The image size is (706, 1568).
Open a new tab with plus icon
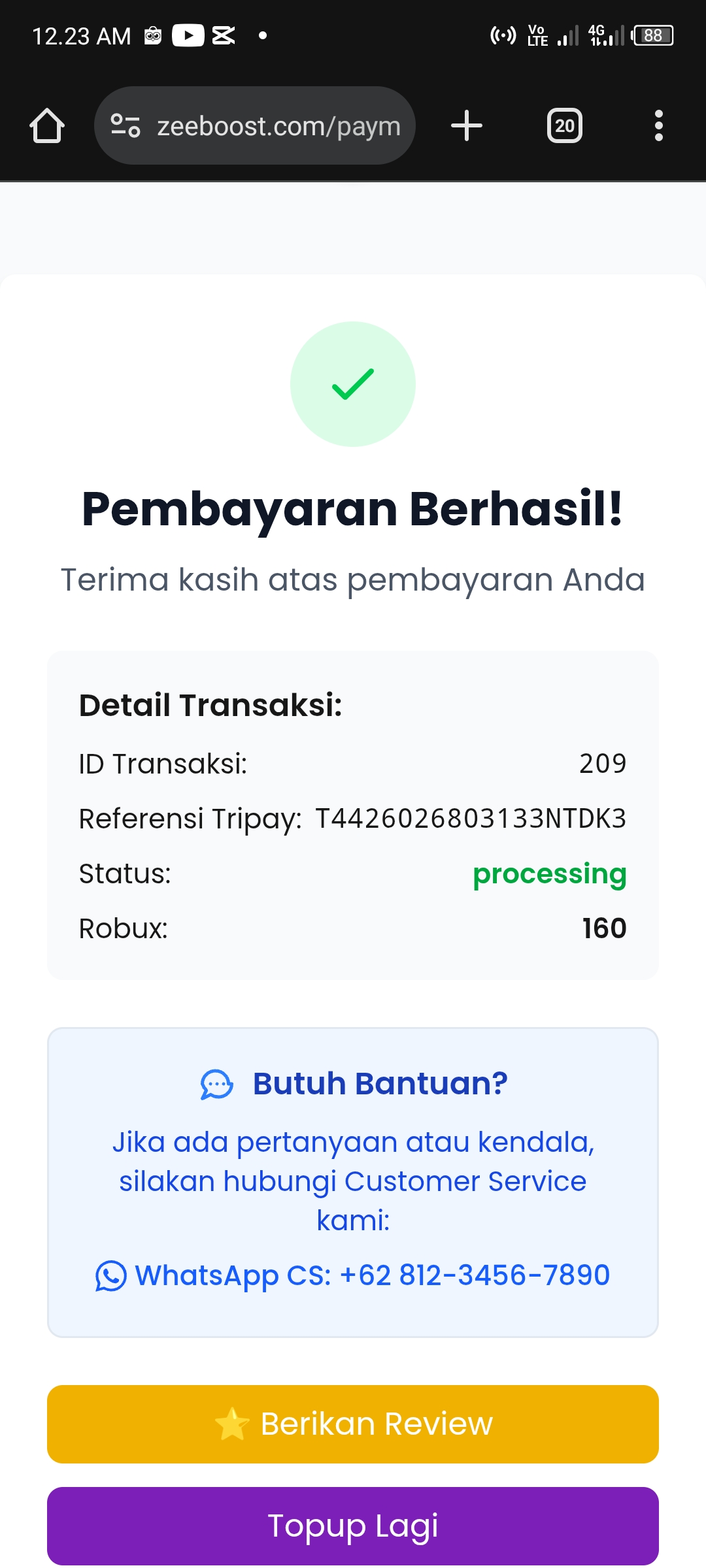pos(467,125)
